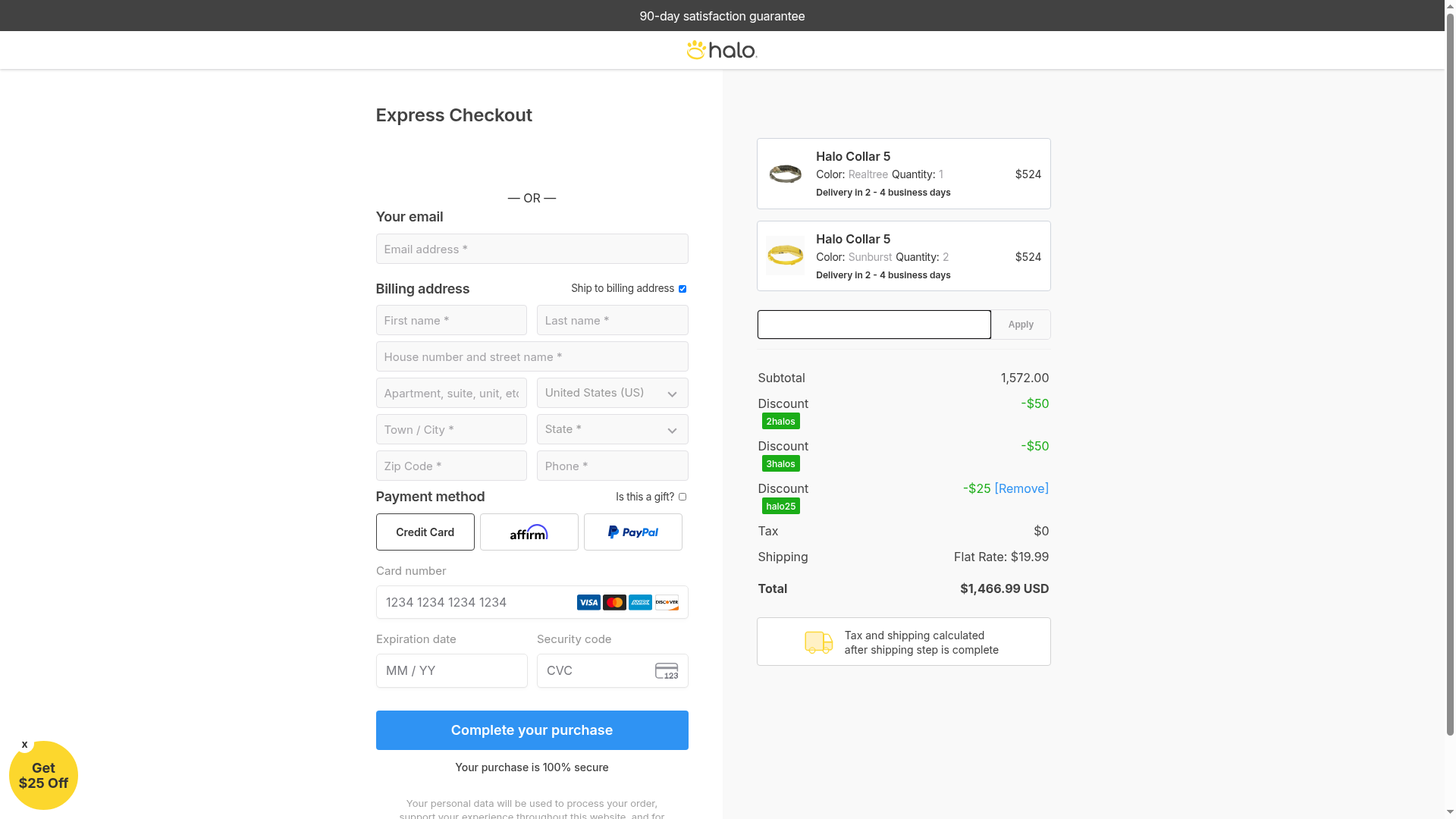Click the Visa card icon
Viewport: 1456px width, 819px height.
point(588,603)
